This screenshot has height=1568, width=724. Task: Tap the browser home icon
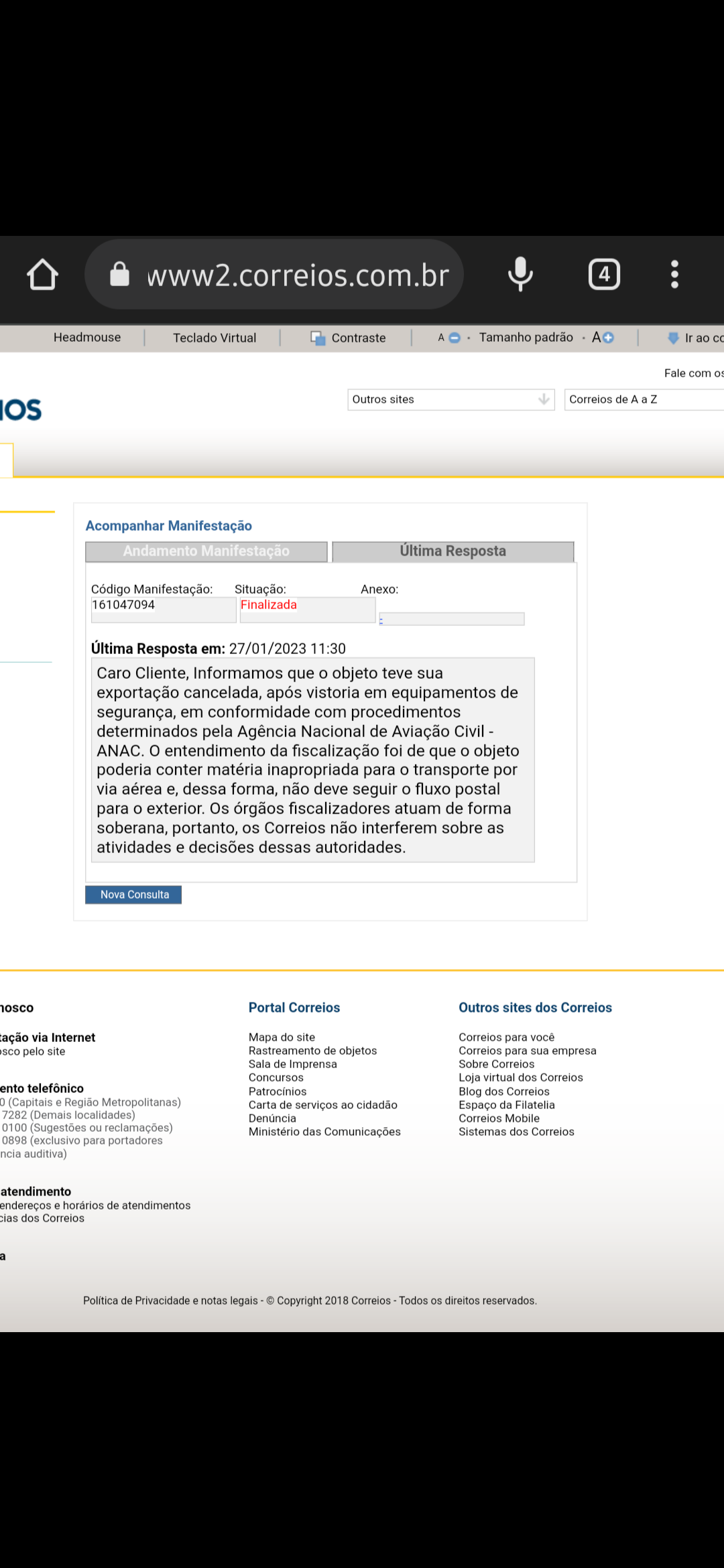coord(42,275)
